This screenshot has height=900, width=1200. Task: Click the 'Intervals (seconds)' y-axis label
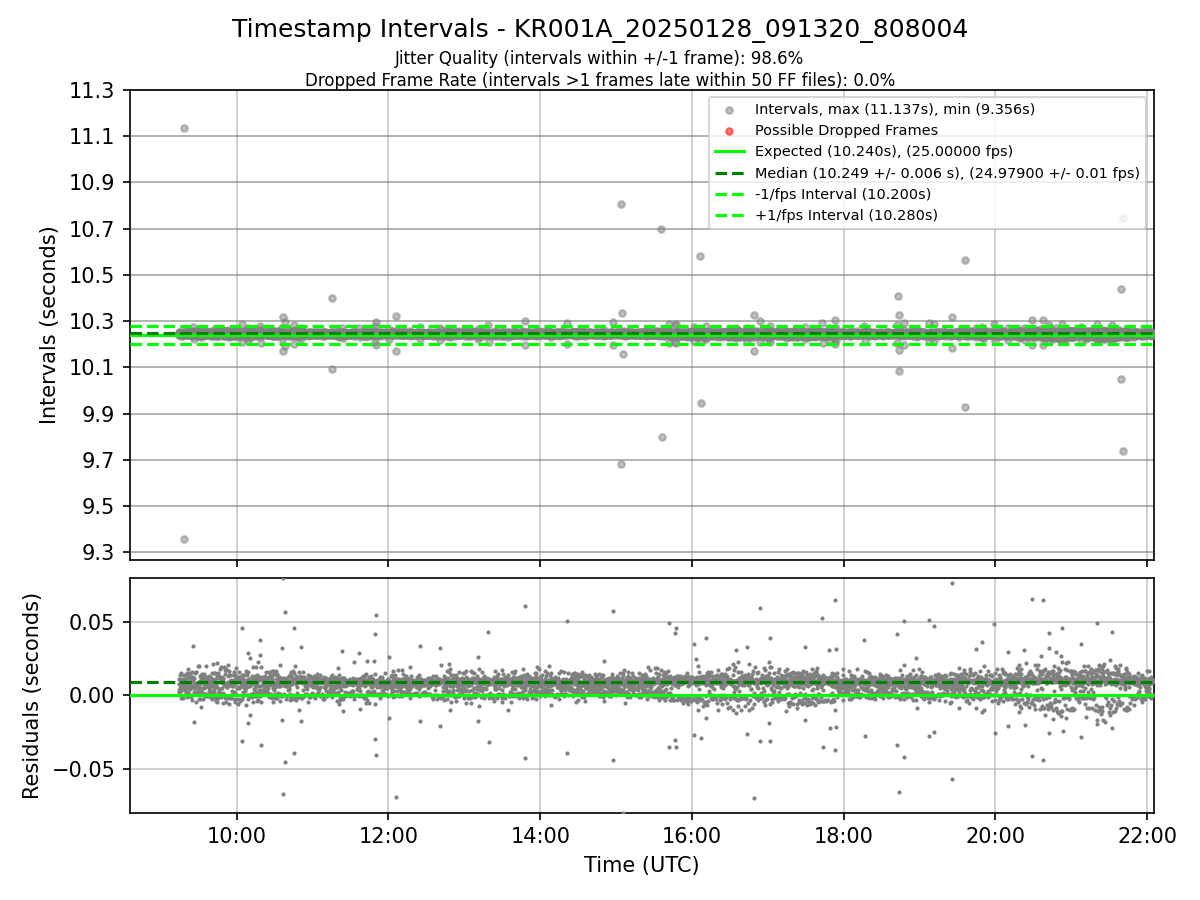[49, 325]
